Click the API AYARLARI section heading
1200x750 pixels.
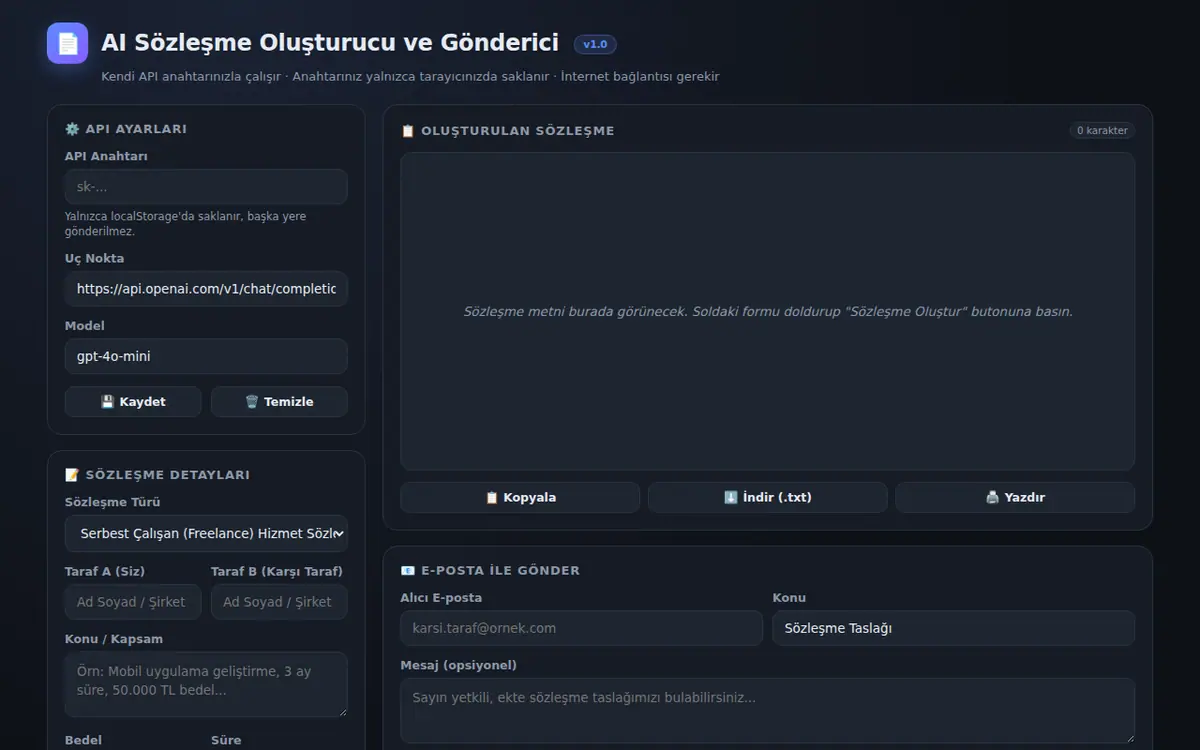(126, 129)
